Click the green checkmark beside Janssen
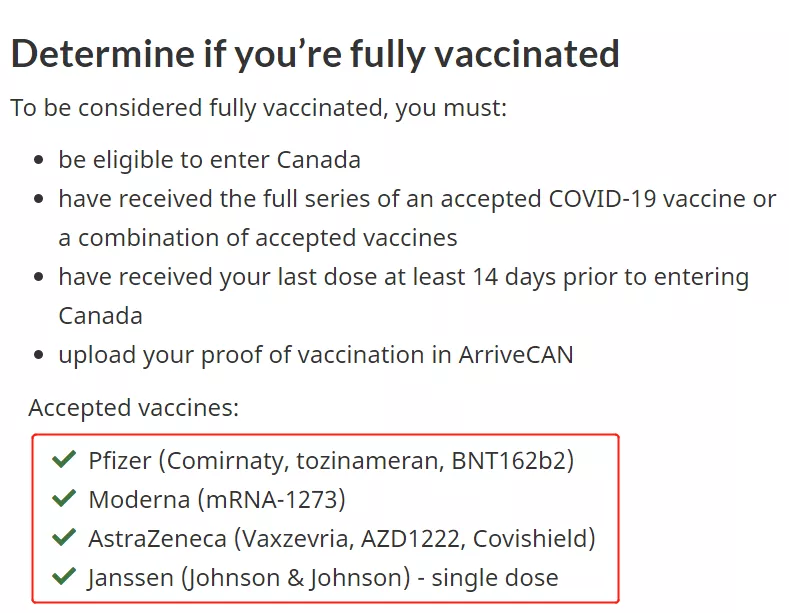This screenshot has width=789, height=613. pyautogui.click(x=64, y=576)
